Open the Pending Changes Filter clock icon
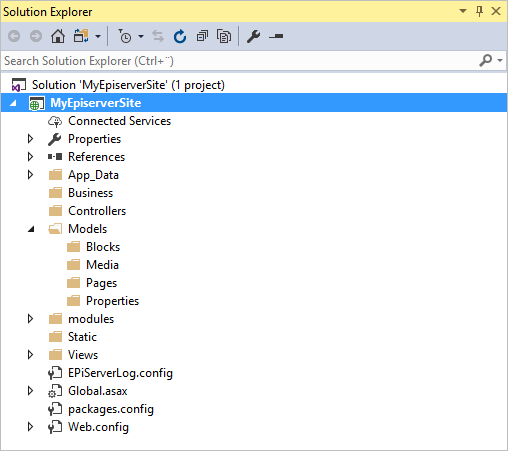The image size is (508, 451). [x=125, y=36]
